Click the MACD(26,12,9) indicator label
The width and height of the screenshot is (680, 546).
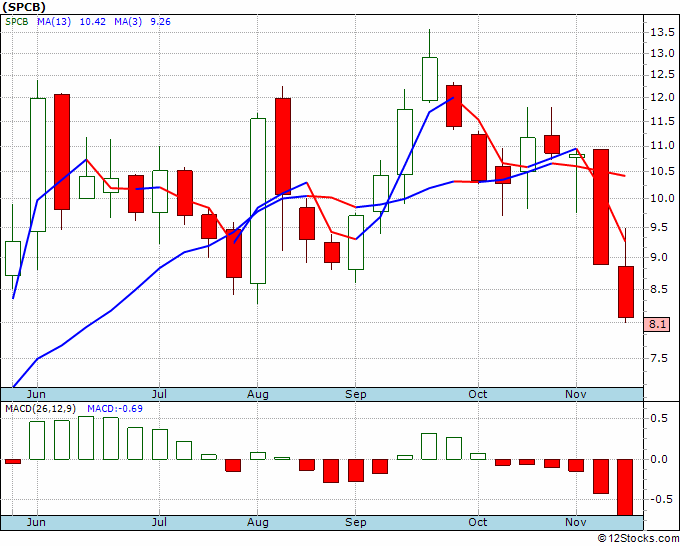click(x=40, y=409)
